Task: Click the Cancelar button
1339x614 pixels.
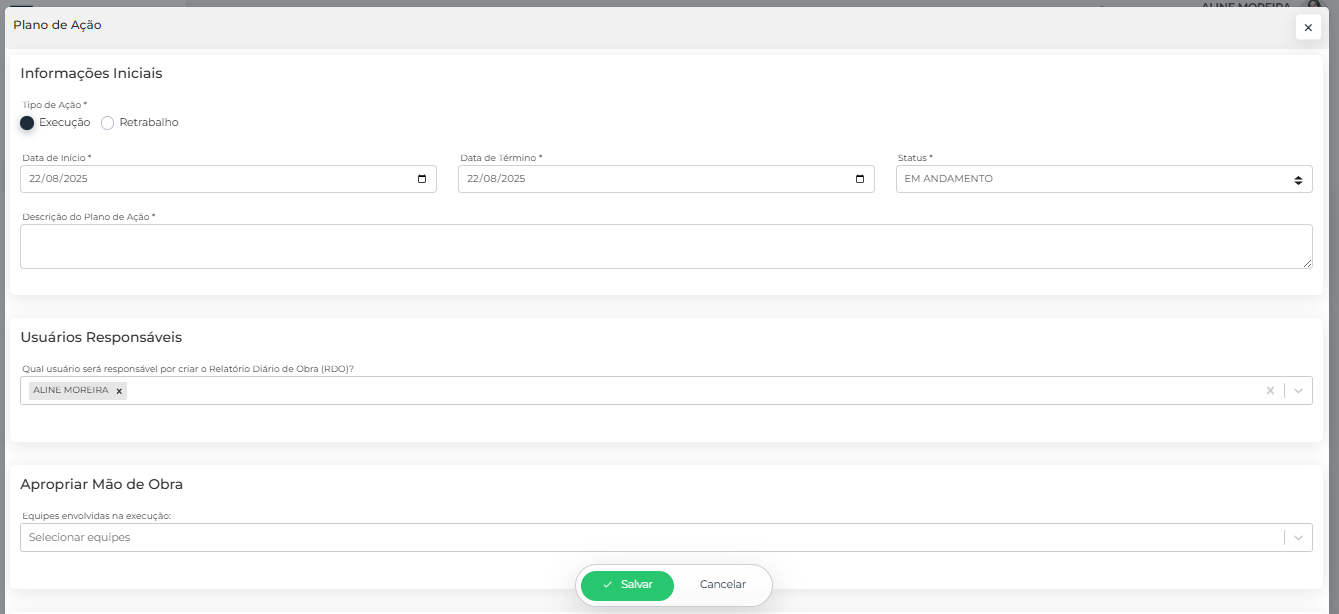Action: tap(722, 585)
